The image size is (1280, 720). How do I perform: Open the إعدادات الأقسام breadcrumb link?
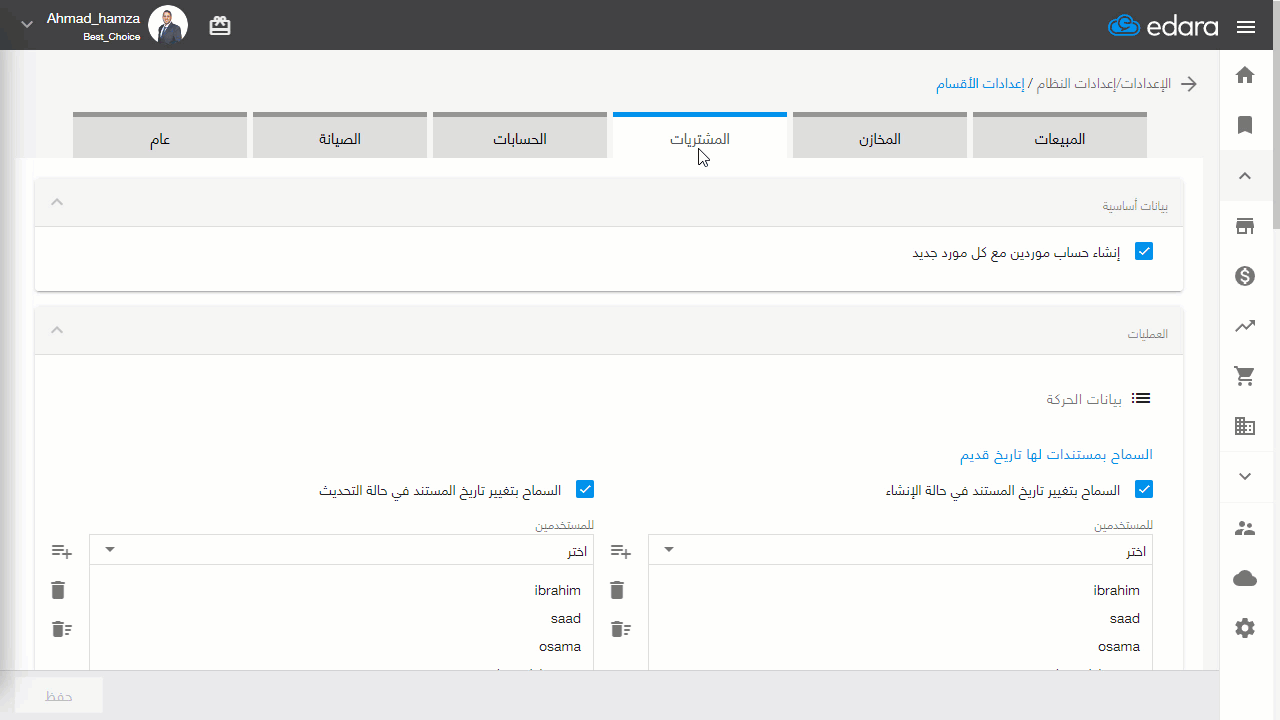point(980,84)
